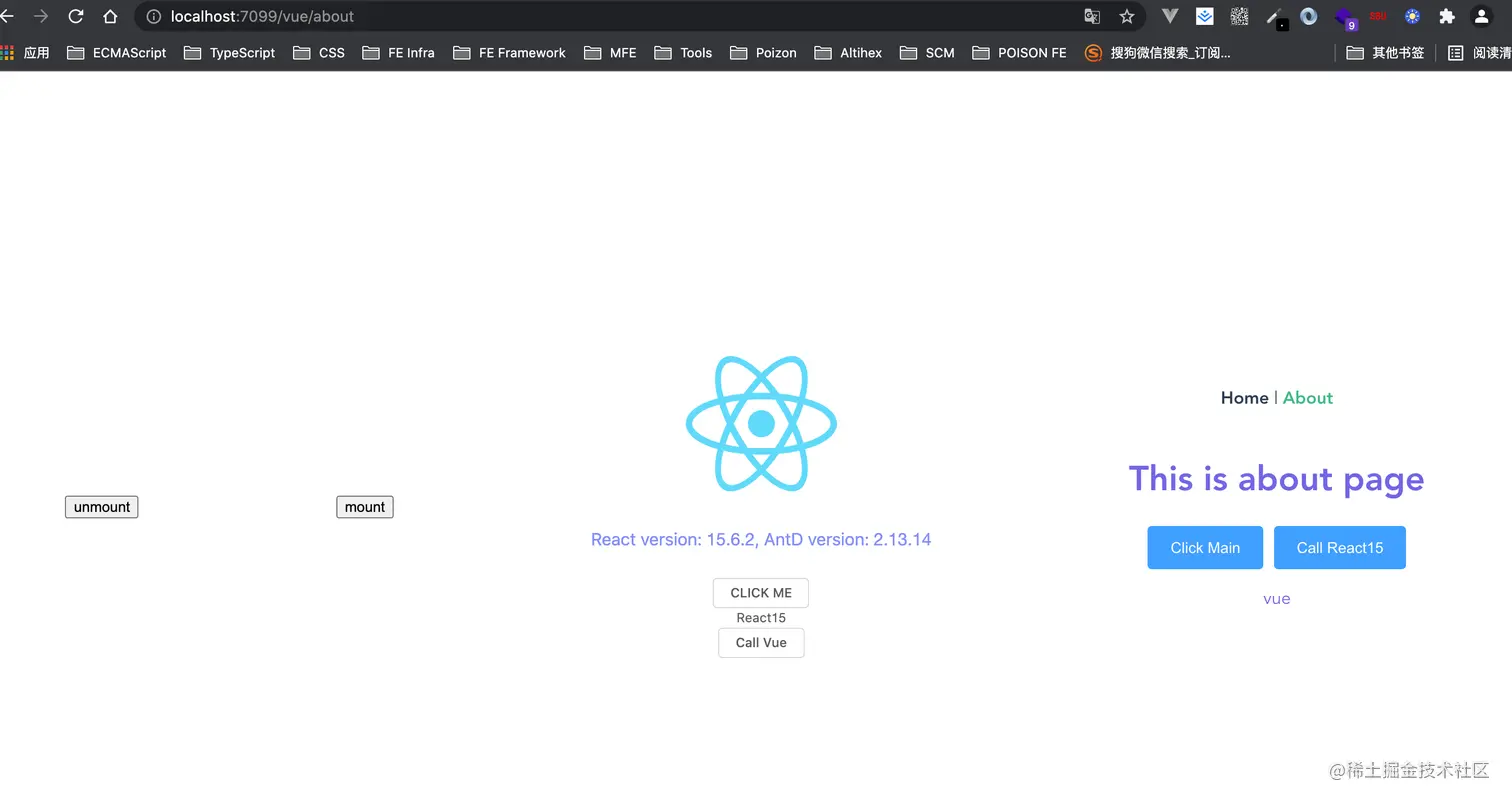This screenshot has height=803, width=1512.
Task: Click the React version text
Action: (761, 540)
